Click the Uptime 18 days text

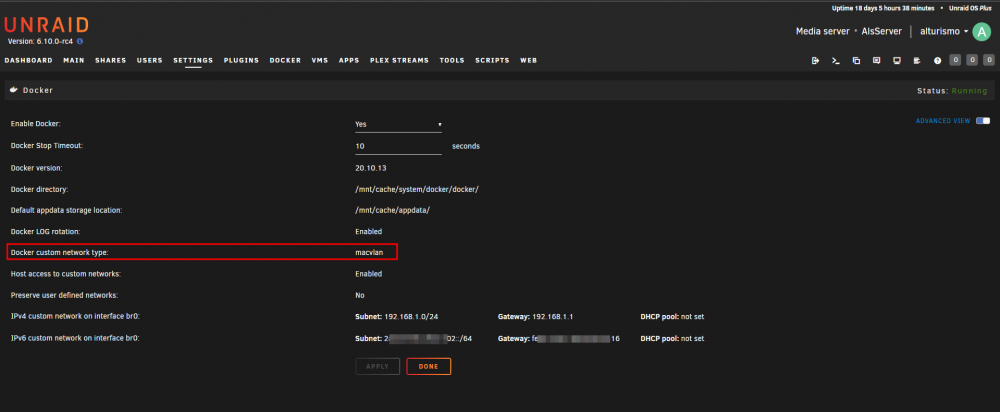click(x=883, y=8)
